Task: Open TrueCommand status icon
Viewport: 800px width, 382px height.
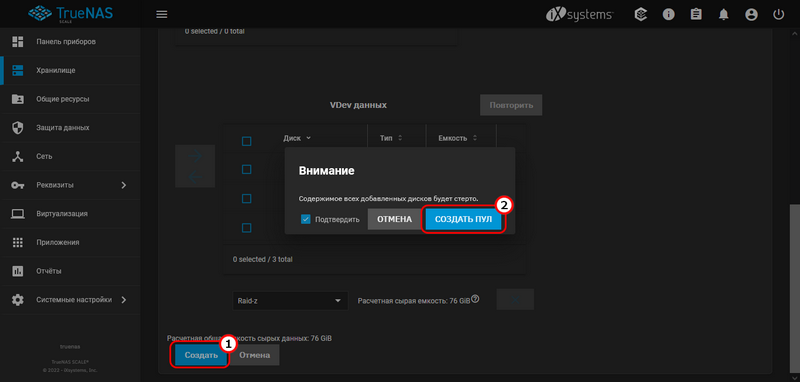Action: tap(641, 14)
